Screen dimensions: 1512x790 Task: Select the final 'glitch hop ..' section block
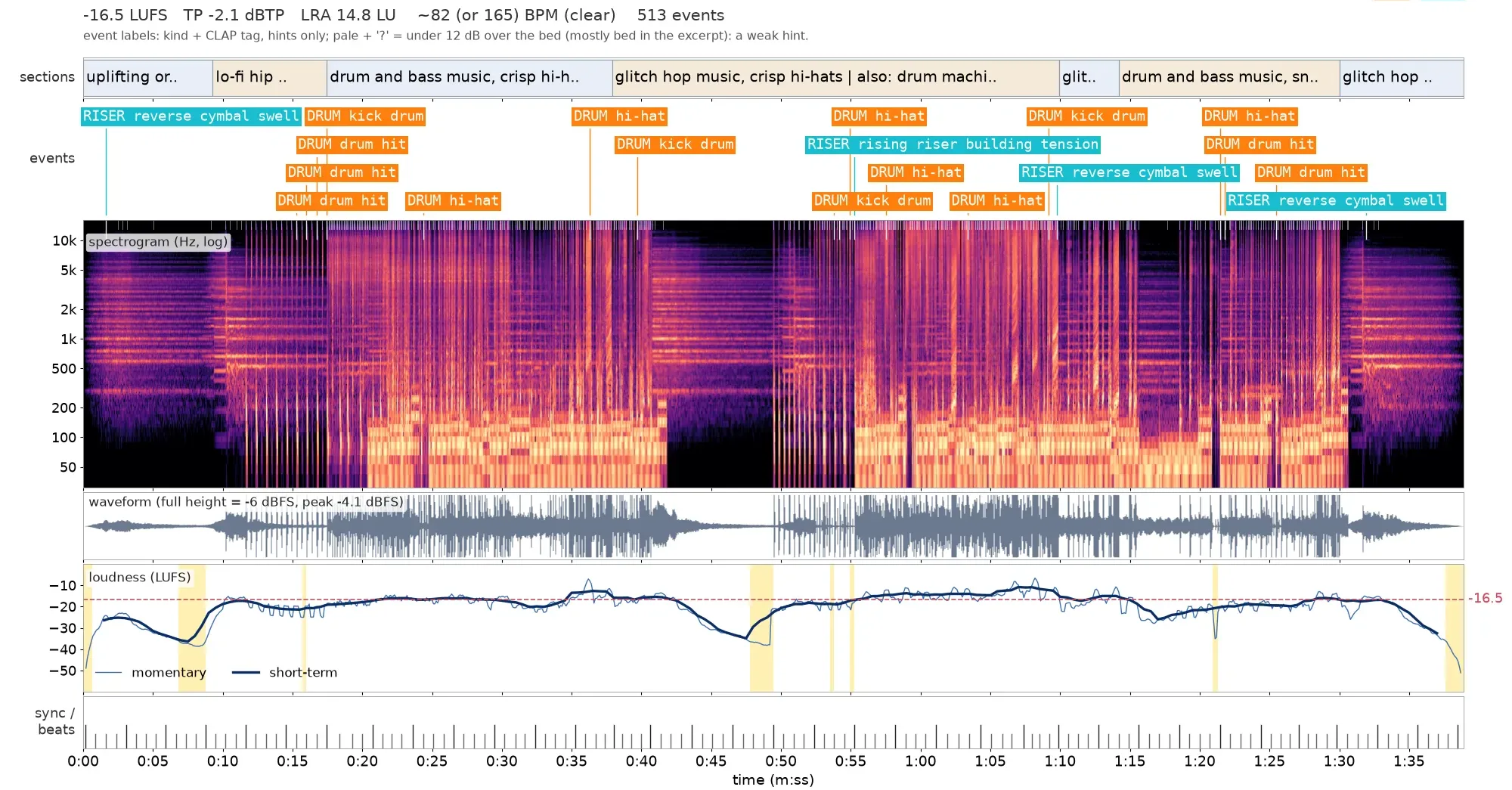click(1402, 78)
